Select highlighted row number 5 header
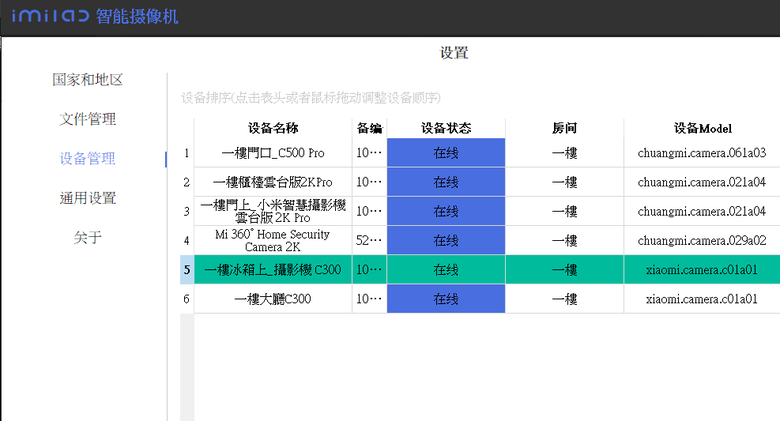The image size is (780, 421). tap(187, 270)
